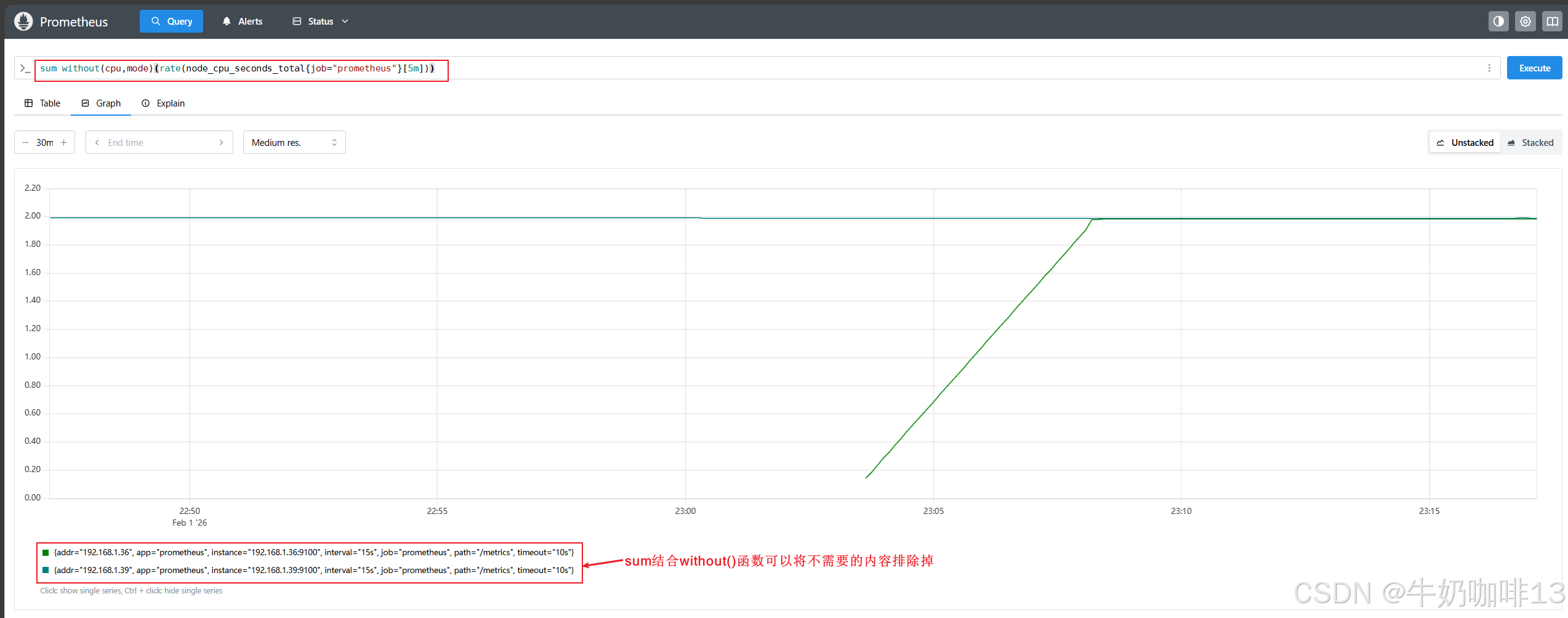Increase the 30m range with plus
This screenshot has width=1568, height=618.
tap(63, 143)
